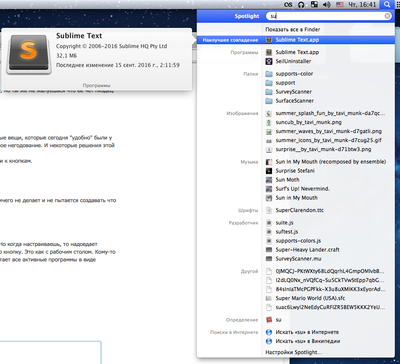Open suite.js developer file
Viewport: 400px width, 364px height.
[x=284, y=223]
